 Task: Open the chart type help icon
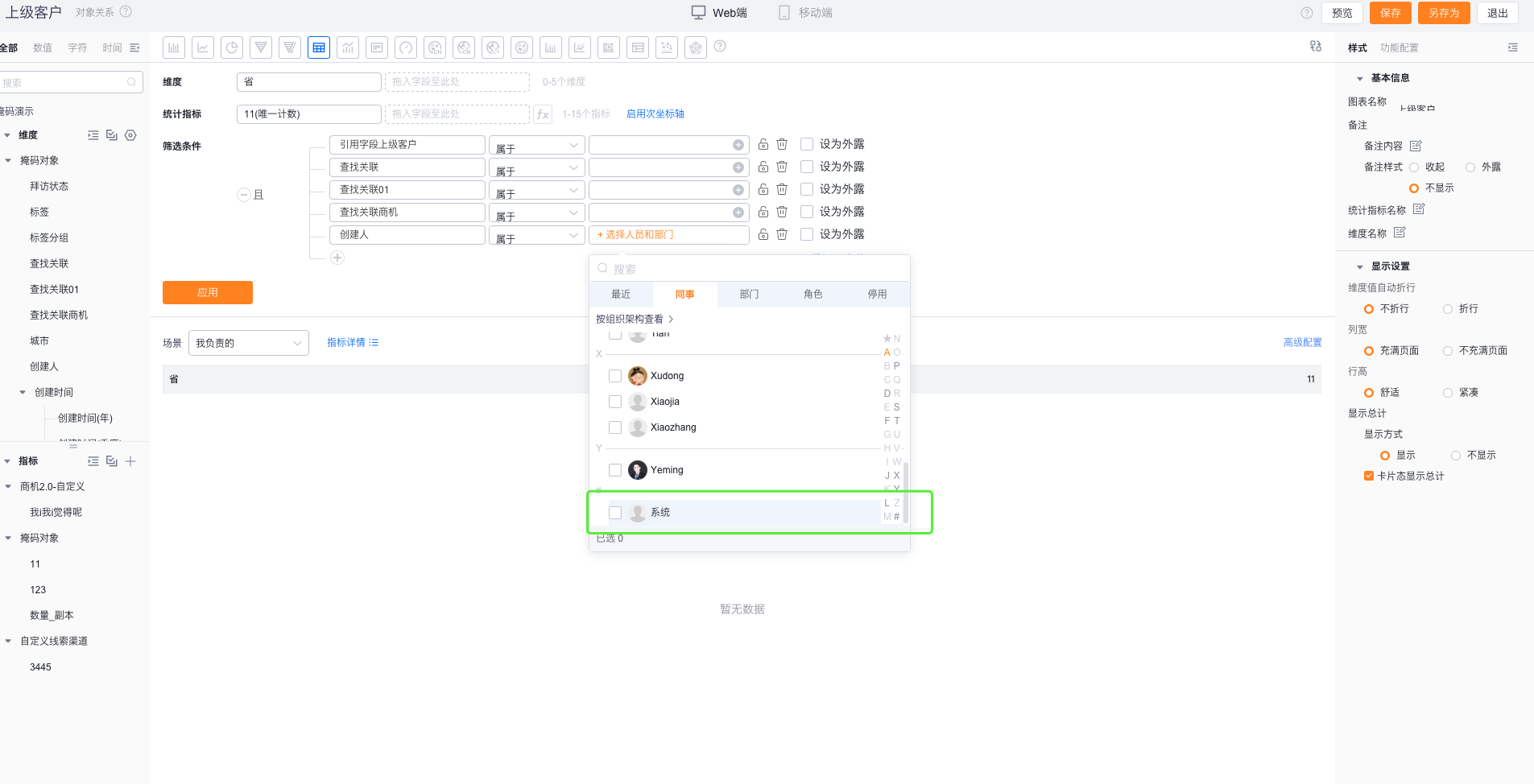[x=720, y=47]
